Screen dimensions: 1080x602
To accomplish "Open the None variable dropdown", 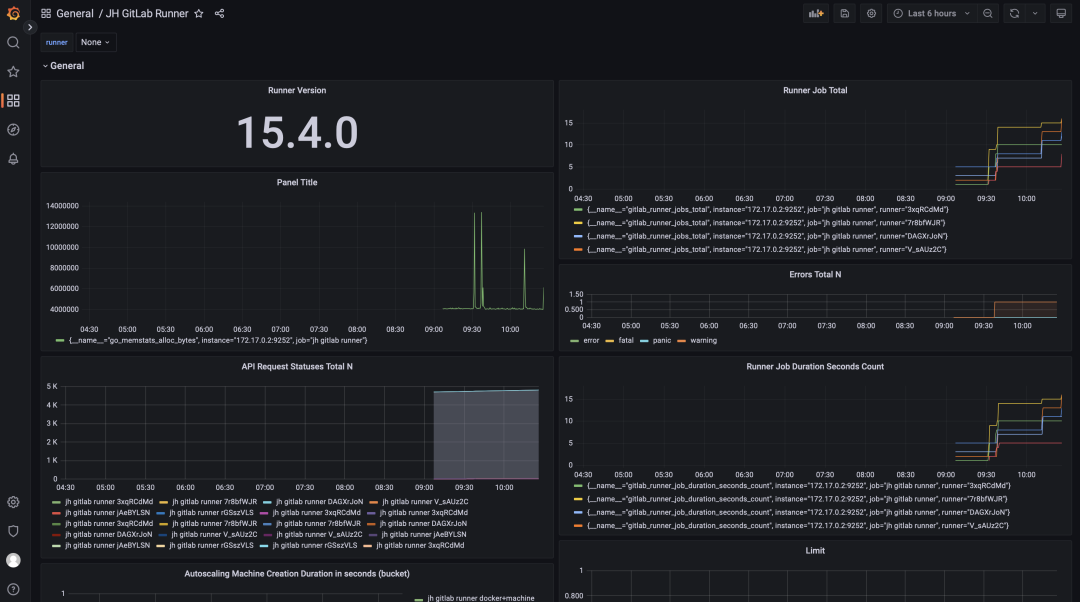I will pos(95,42).
